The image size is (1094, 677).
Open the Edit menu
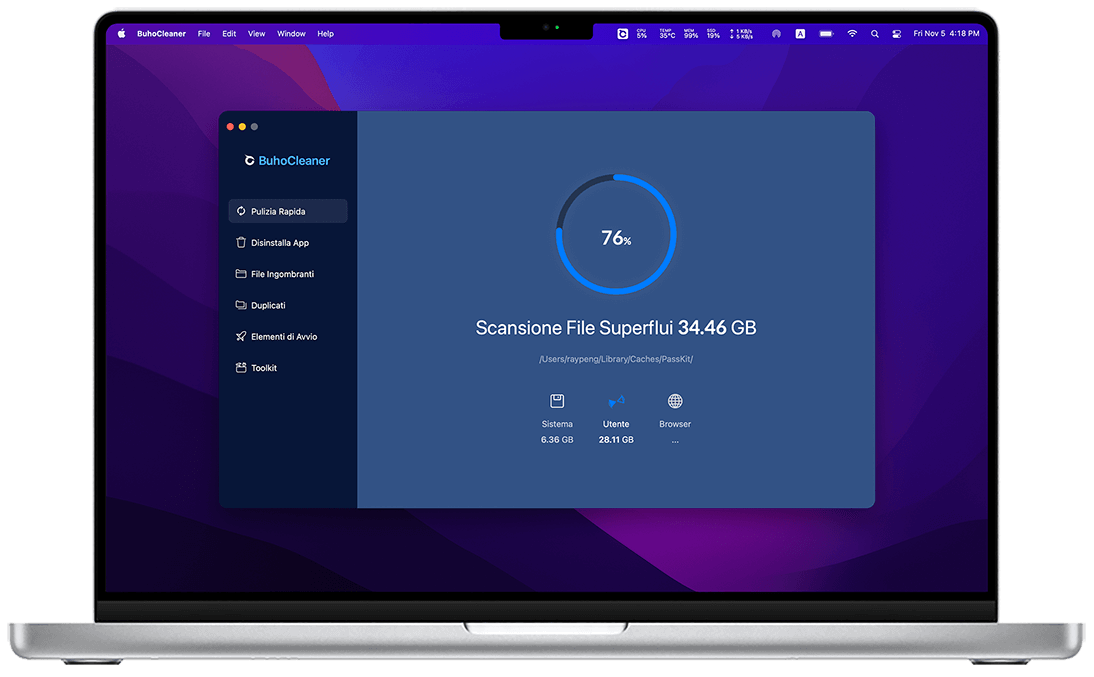[229, 34]
